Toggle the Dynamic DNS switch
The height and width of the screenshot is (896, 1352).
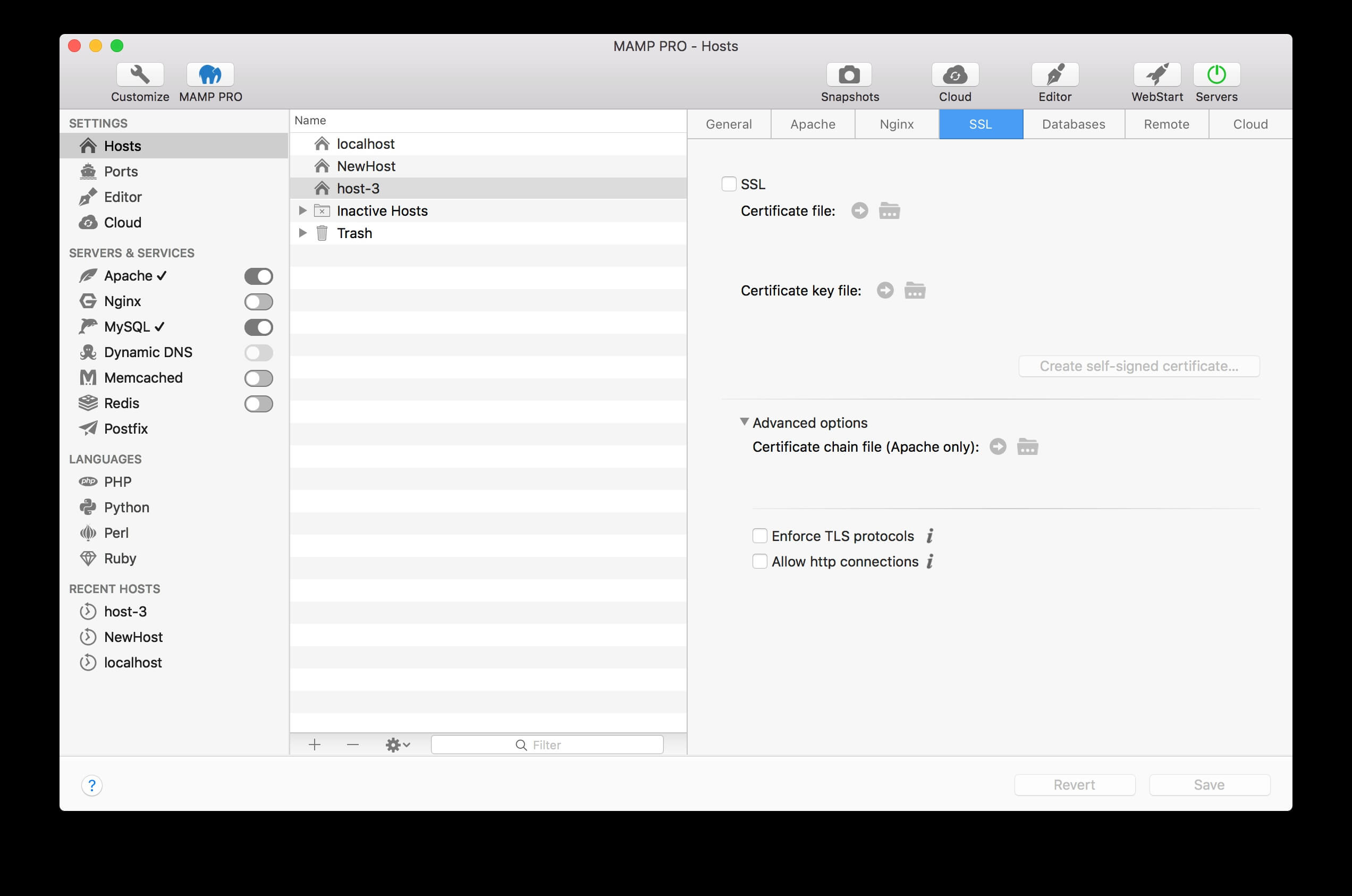click(x=259, y=352)
